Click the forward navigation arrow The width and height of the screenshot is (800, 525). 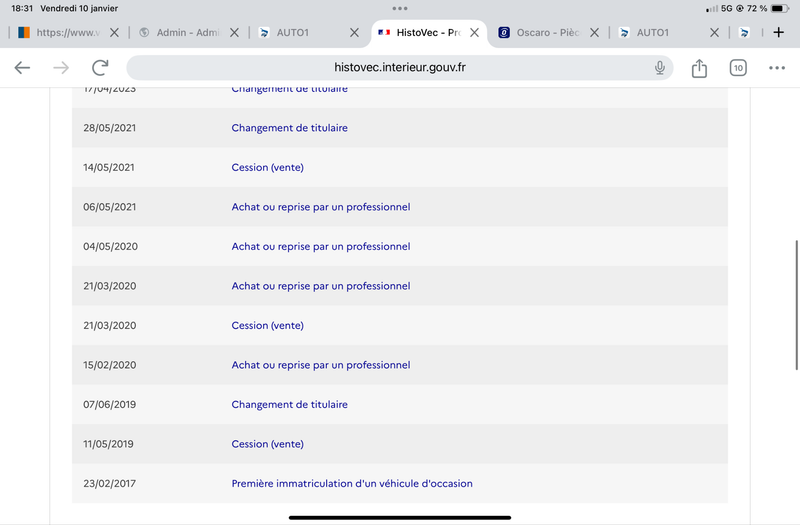point(61,67)
